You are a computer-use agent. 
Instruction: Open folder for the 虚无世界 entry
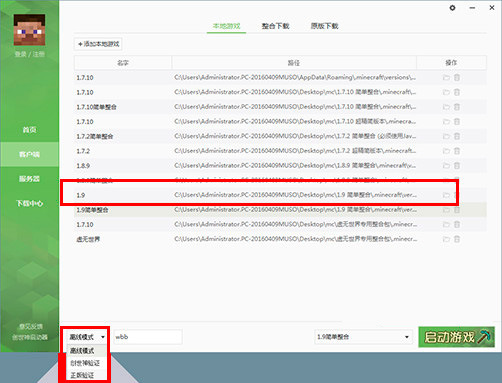tap(446, 239)
